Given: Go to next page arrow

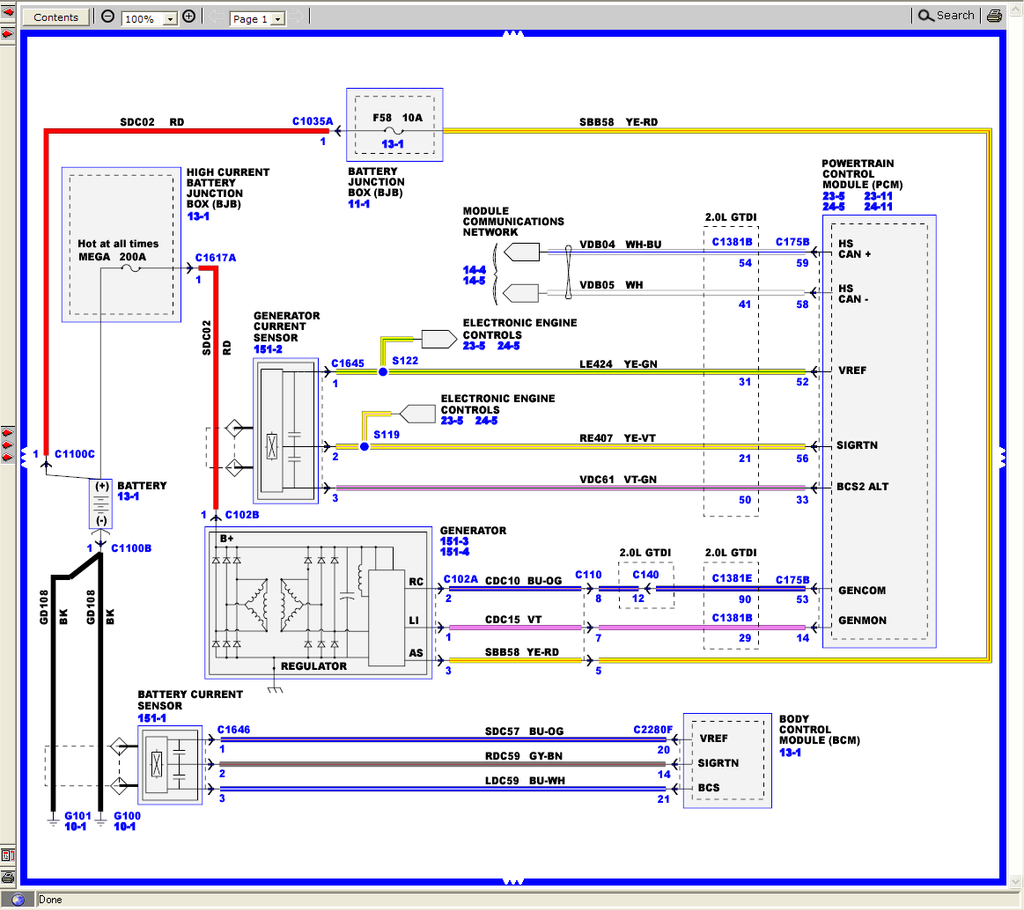Looking at the screenshot, I should pos(297,17).
